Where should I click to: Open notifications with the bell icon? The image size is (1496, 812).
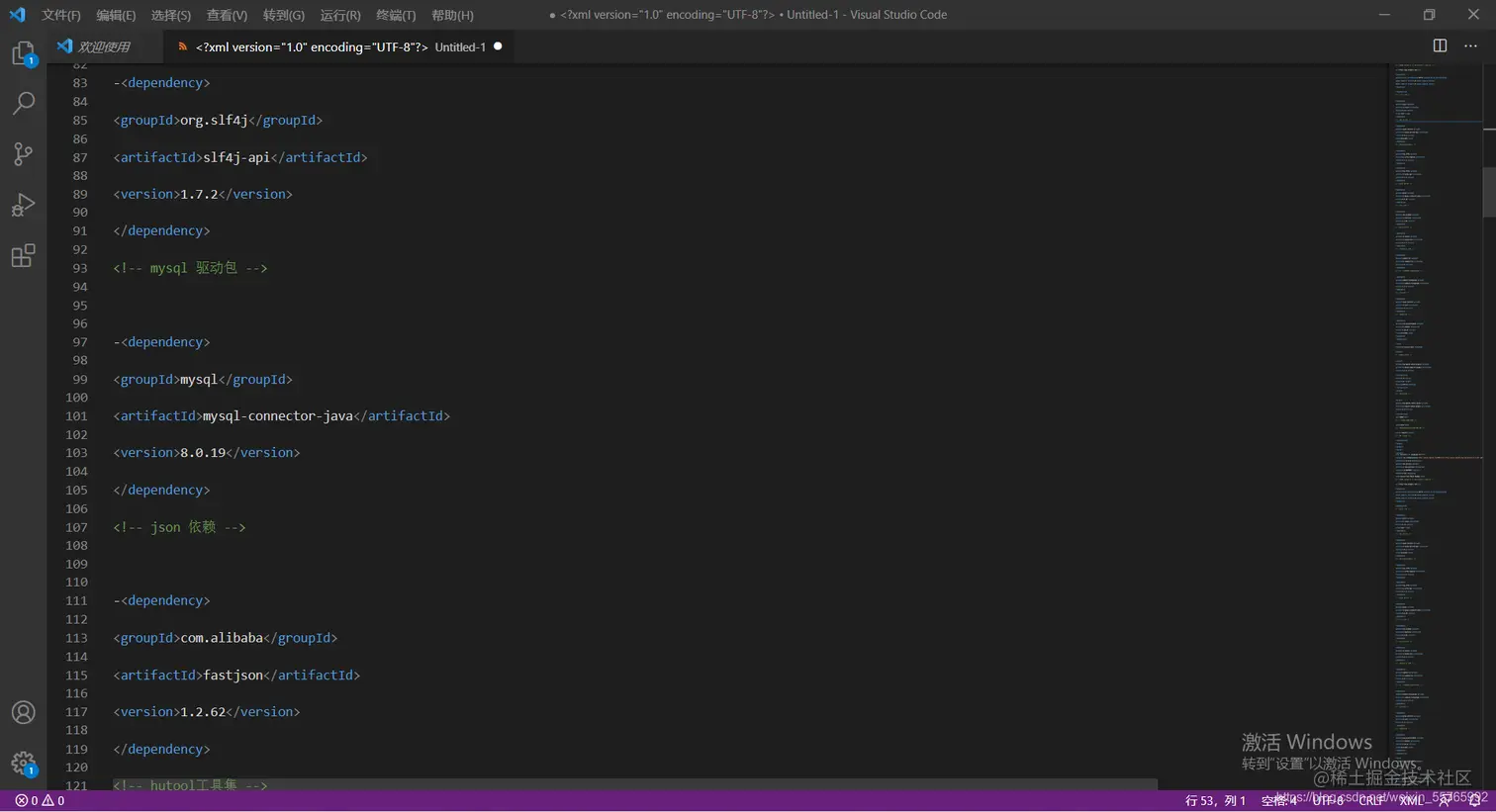pos(1474,801)
